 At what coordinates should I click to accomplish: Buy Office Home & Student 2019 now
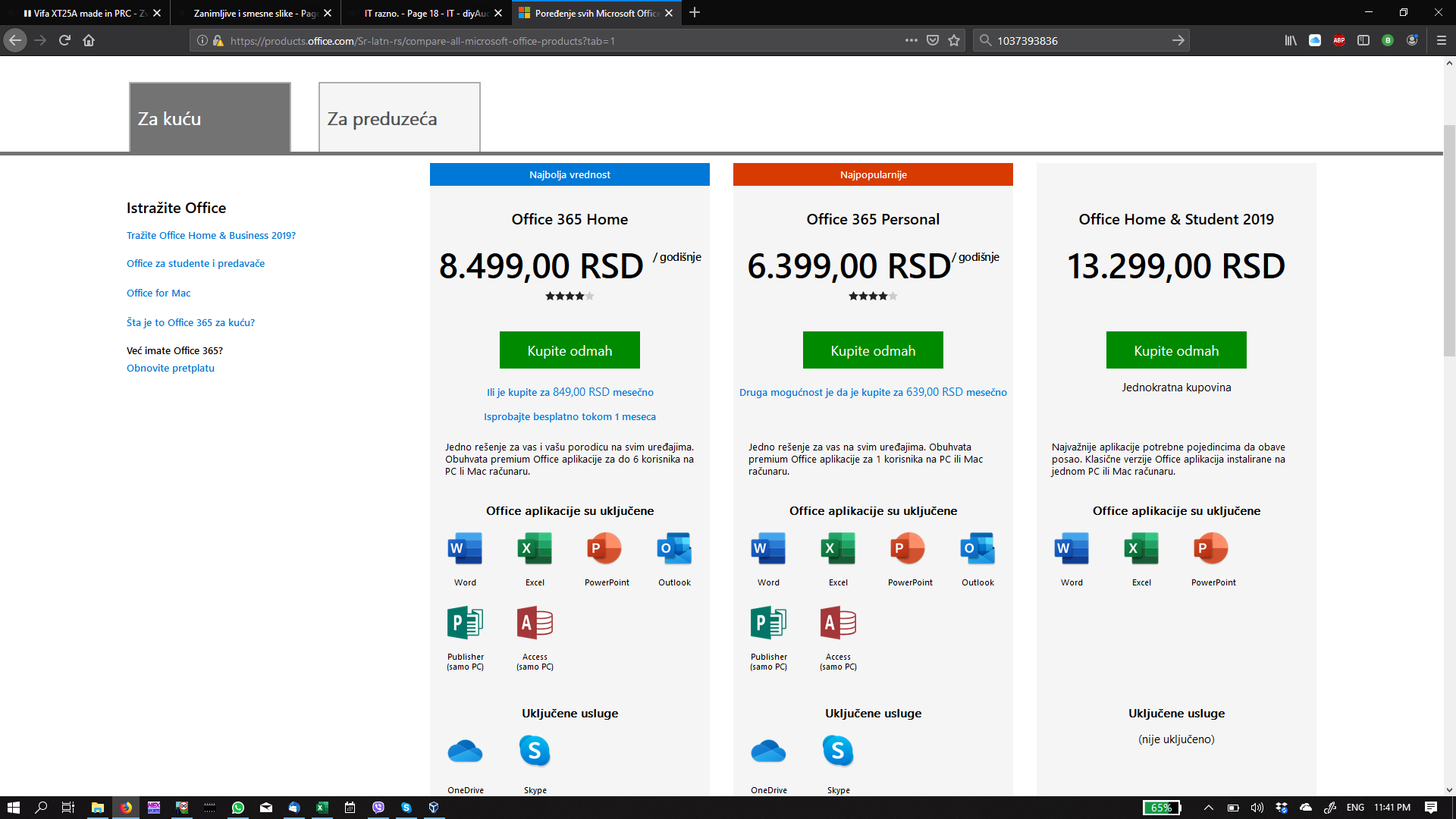(x=1176, y=350)
